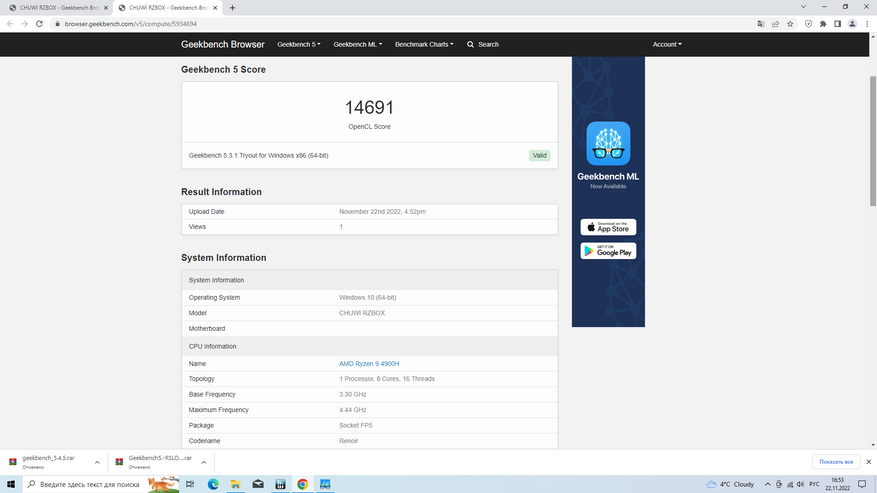This screenshot has width=877, height=493.
Task: Toggle the browser side panel icon
Action: (x=837, y=24)
